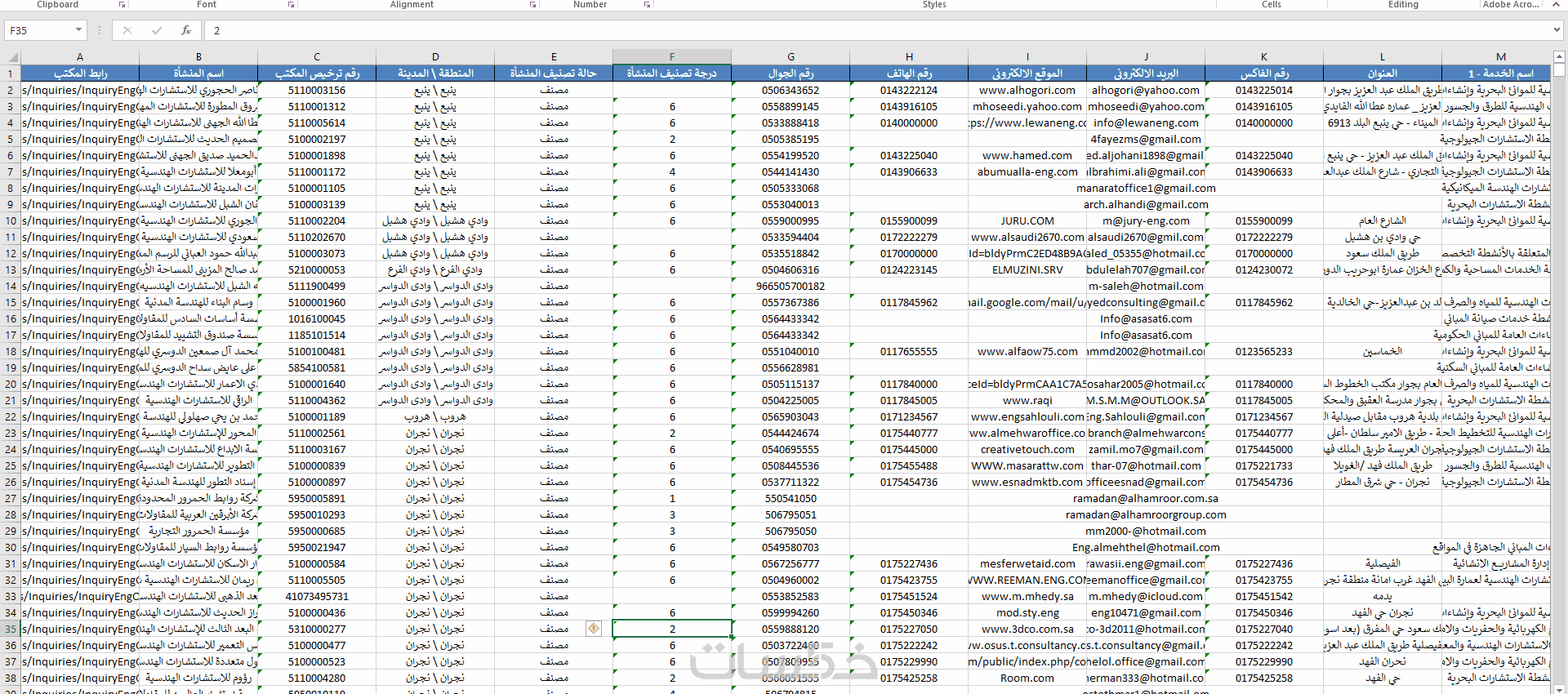The width and height of the screenshot is (1568, 694).
Task: Select column E header
Action: (554, 57)
